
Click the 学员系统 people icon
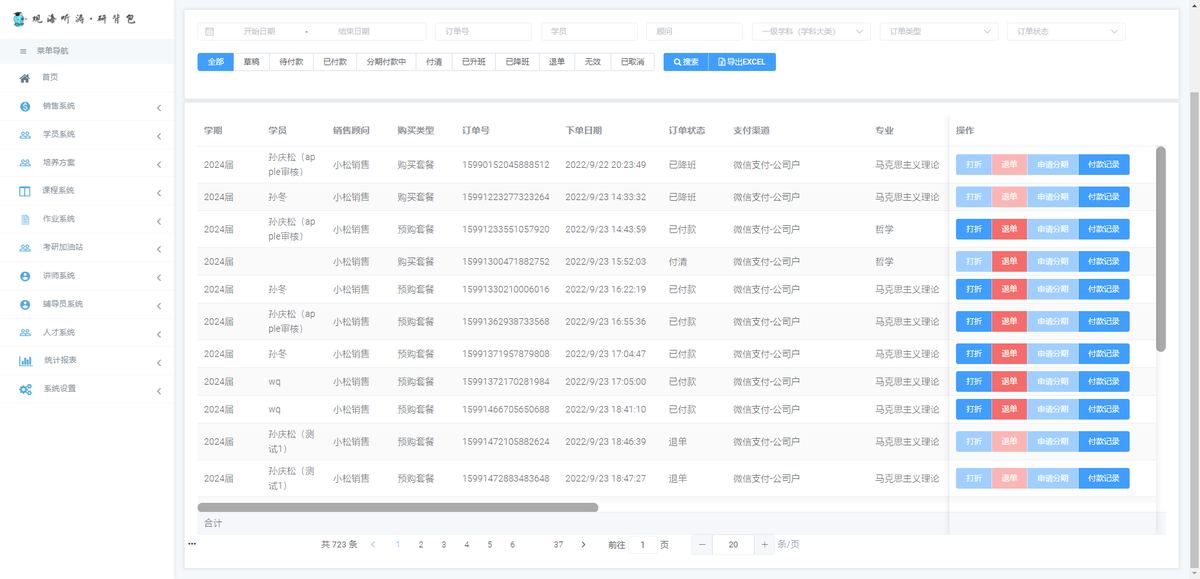[24, 134]
